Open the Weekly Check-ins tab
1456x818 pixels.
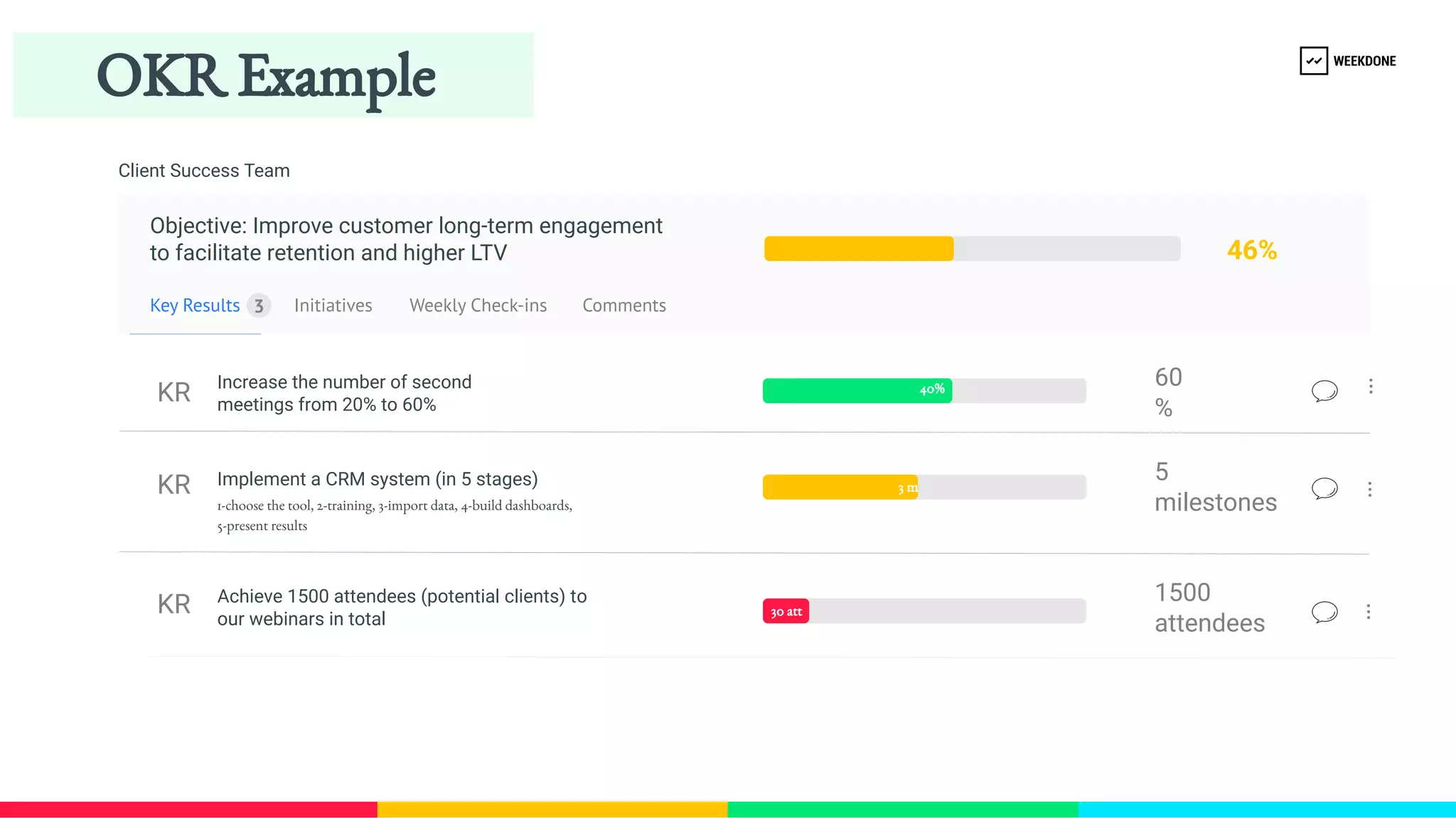478,306
